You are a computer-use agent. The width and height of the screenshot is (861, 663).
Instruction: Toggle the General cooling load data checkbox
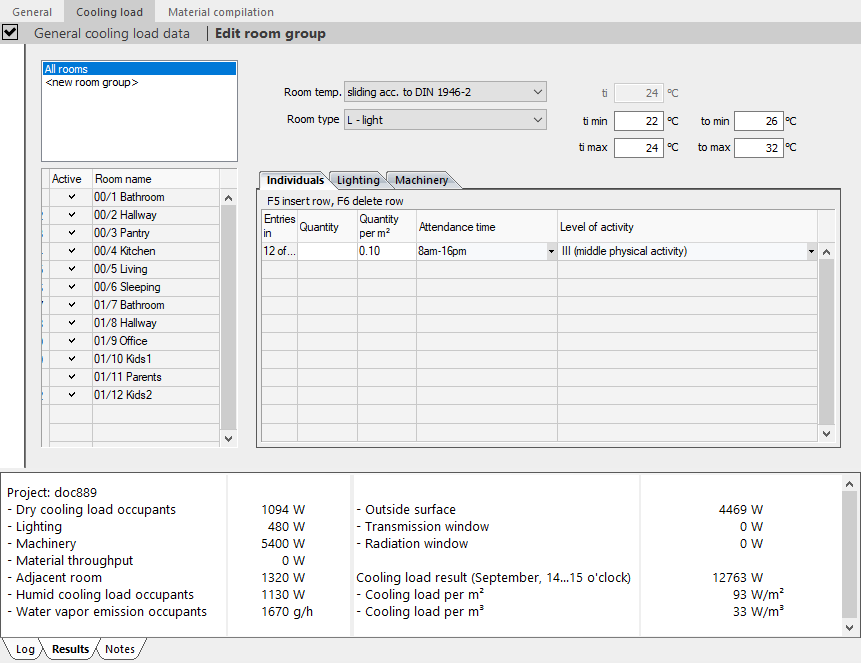point(10,32)
